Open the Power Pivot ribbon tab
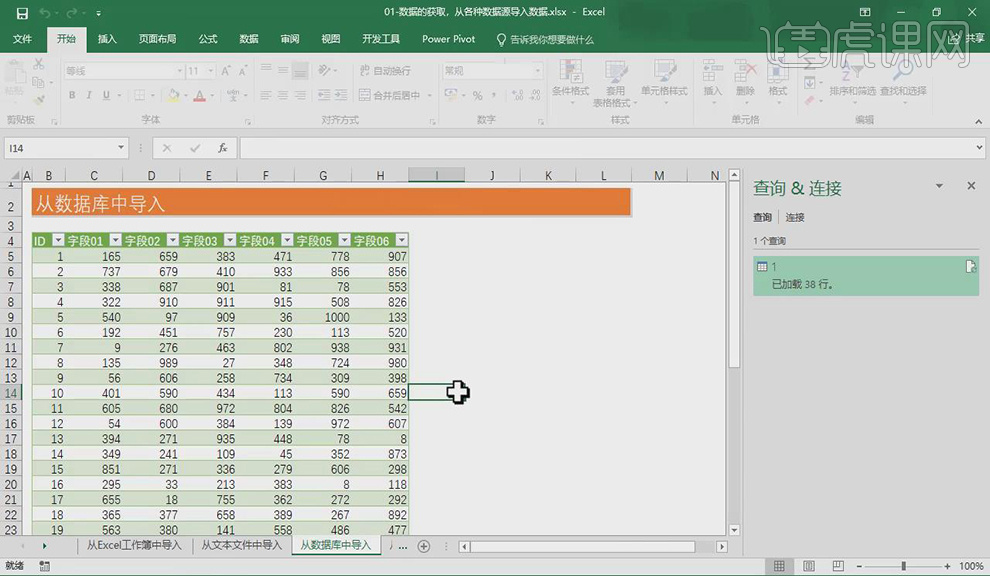 (448, 39)
